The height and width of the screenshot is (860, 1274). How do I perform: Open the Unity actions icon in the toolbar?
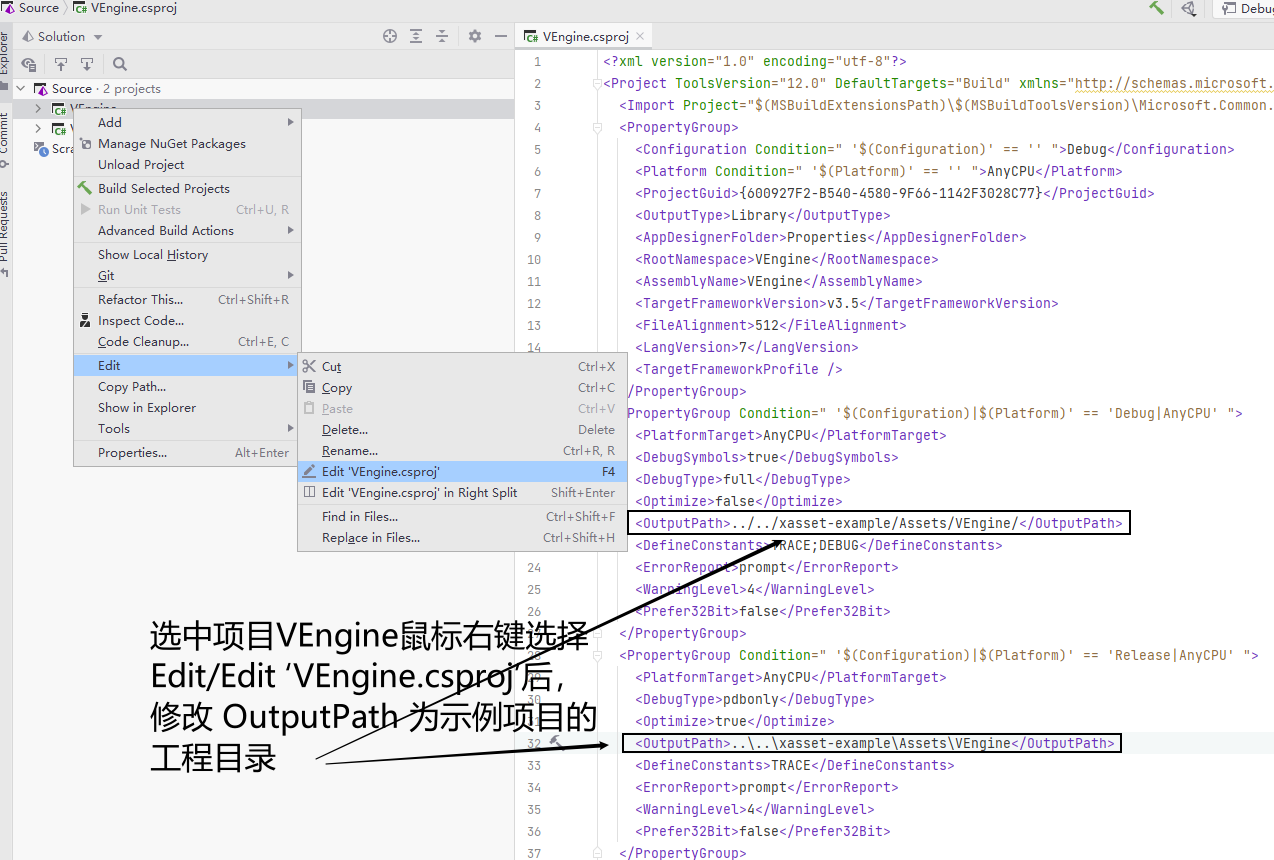(1187, 8)
